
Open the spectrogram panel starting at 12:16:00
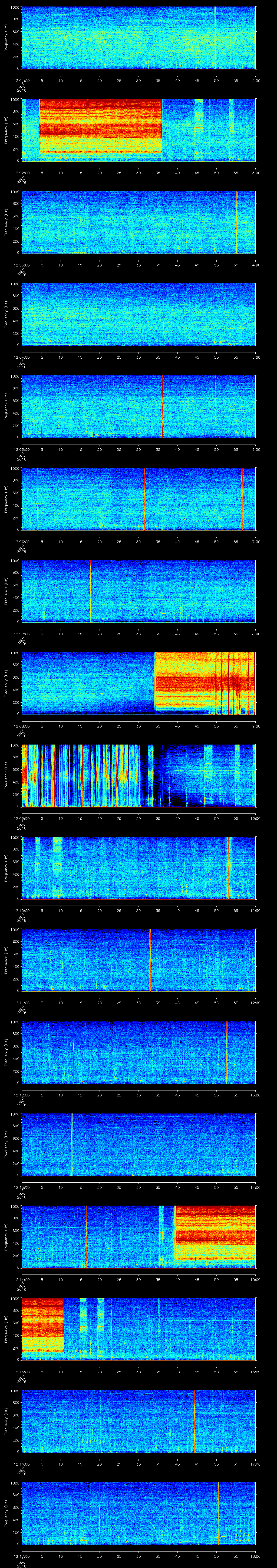(x=138, y=1421)
